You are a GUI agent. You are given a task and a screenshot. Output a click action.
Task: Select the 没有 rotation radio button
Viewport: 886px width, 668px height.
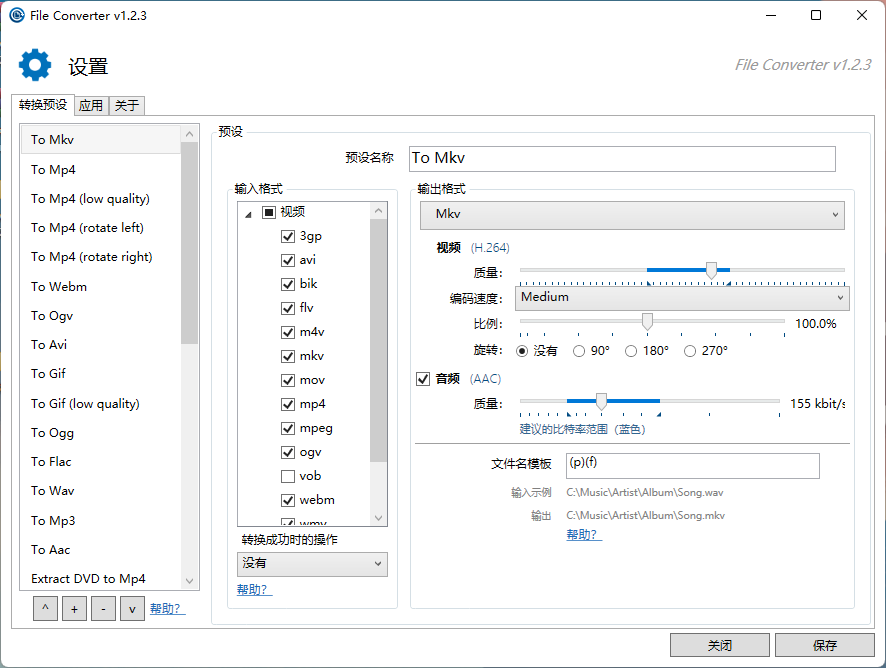coord(522,351)
